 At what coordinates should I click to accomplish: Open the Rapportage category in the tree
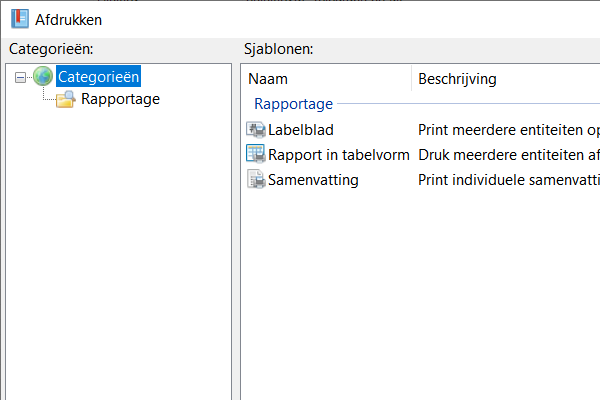pyautogui.click(x=120, y=99)
